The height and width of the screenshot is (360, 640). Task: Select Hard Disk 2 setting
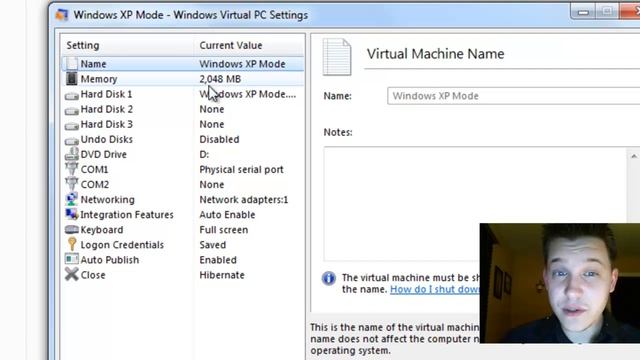(x=107, y=109)
